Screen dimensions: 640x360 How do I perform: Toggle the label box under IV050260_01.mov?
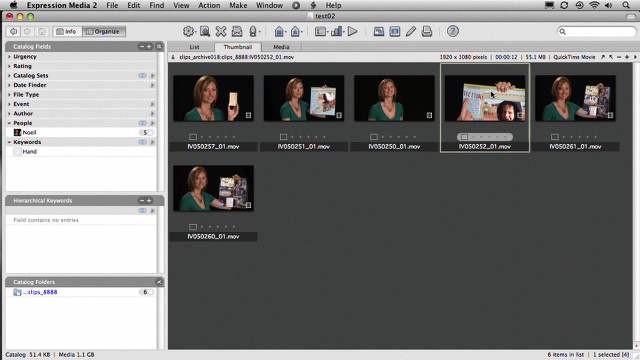point(193,227)
